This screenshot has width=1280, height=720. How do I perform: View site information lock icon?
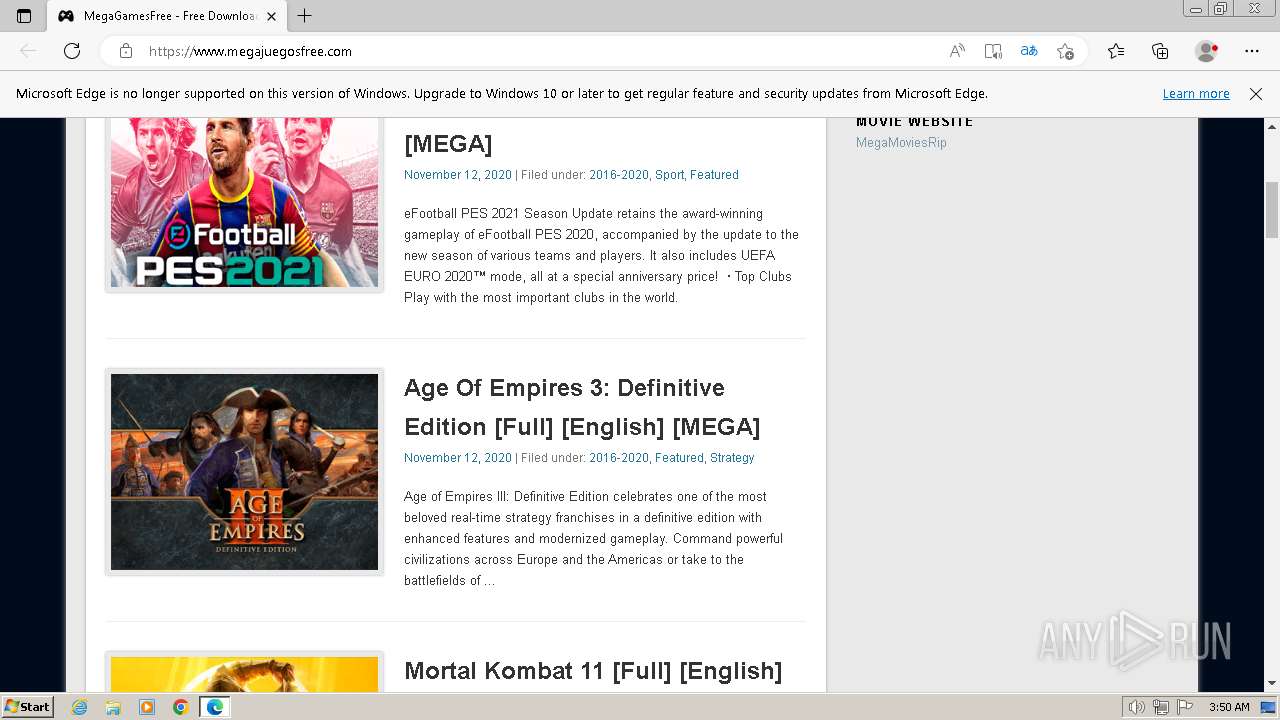tap(126, 51)
